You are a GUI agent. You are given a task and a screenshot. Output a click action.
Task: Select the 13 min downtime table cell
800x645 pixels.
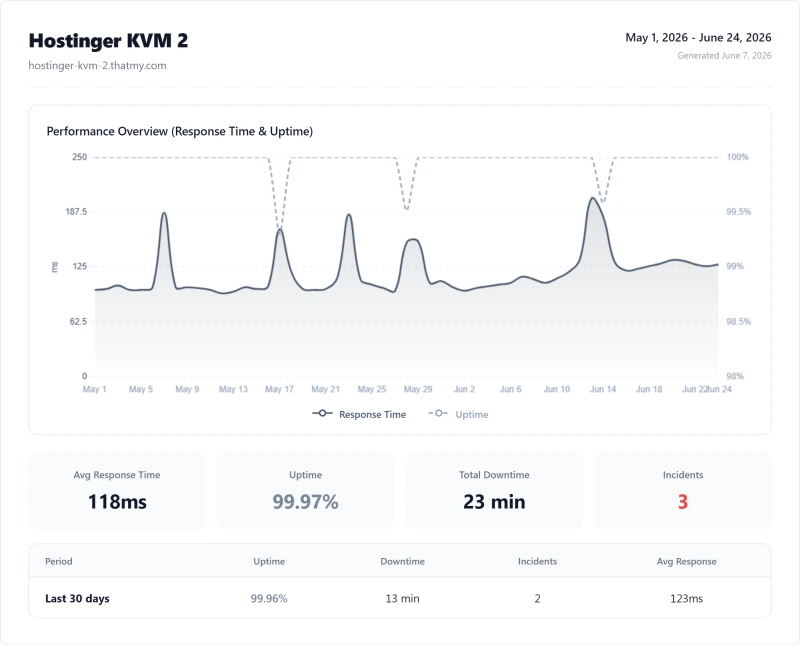tap(403, 599)
